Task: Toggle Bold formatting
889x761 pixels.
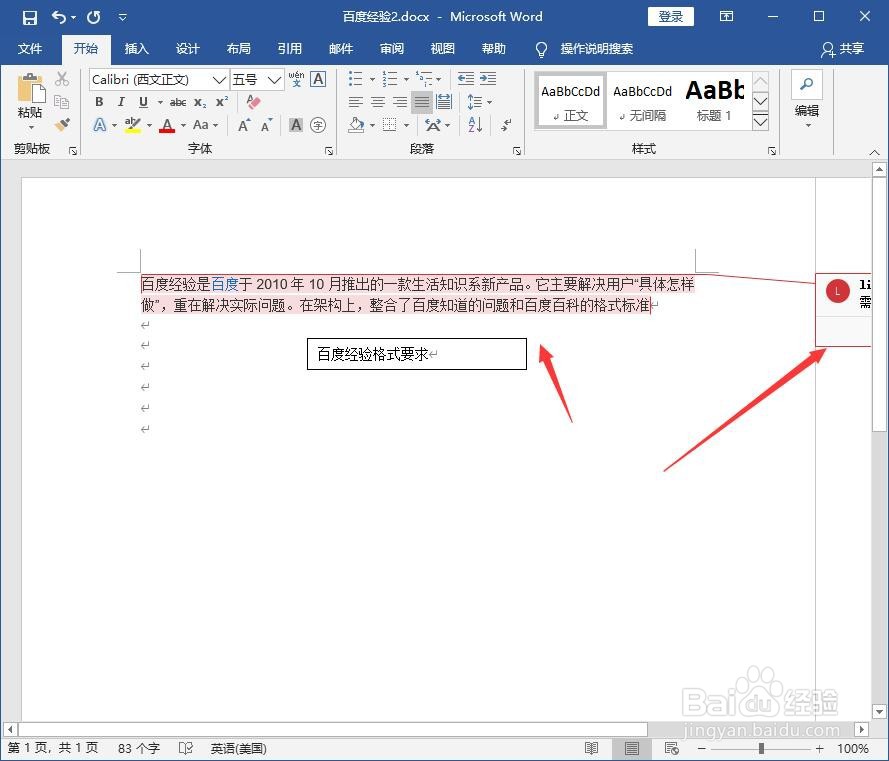Action: pos(99,102)
